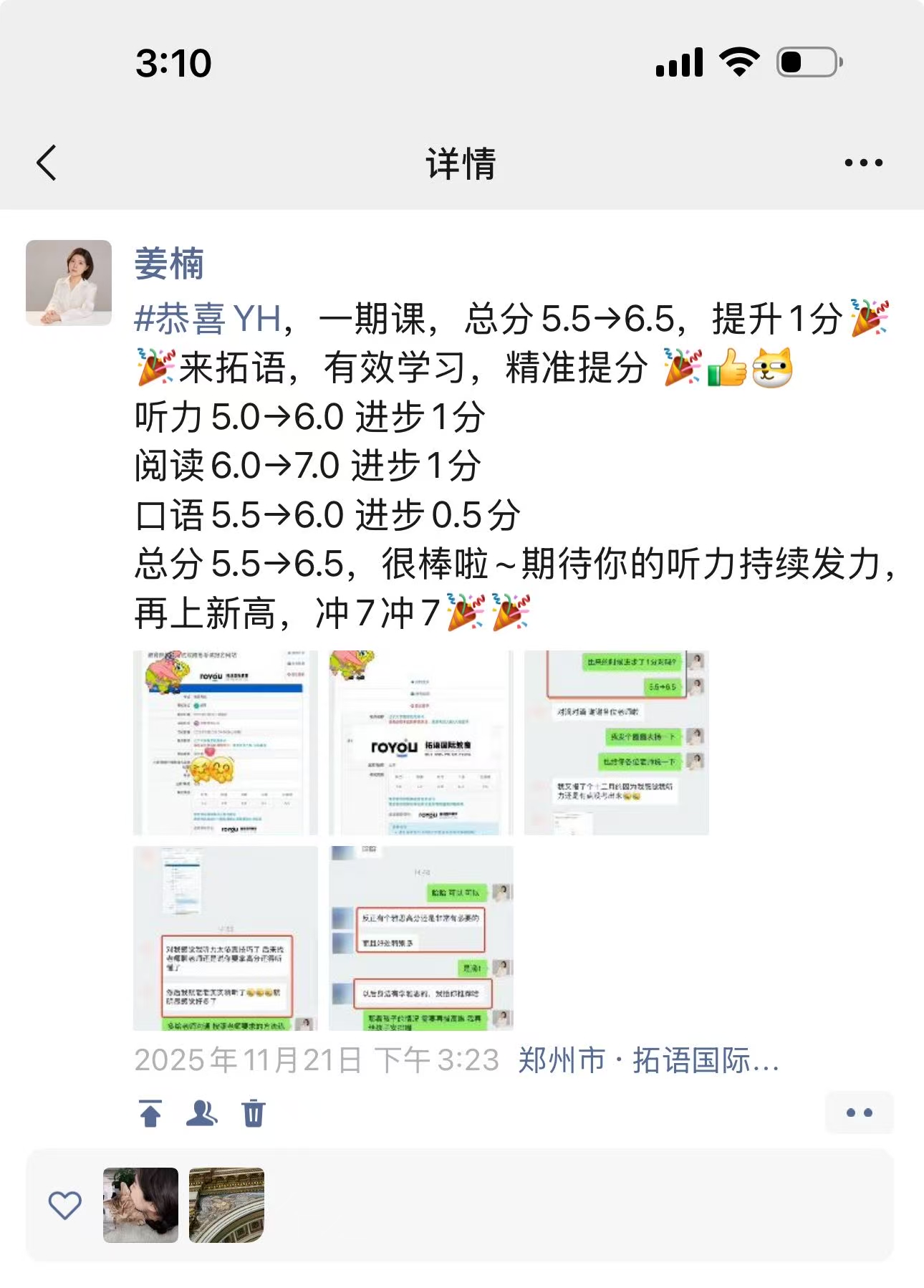Open 姜楠's profile avatar
The width and height of the screenshot is (924, 1288).
[69, 283]
